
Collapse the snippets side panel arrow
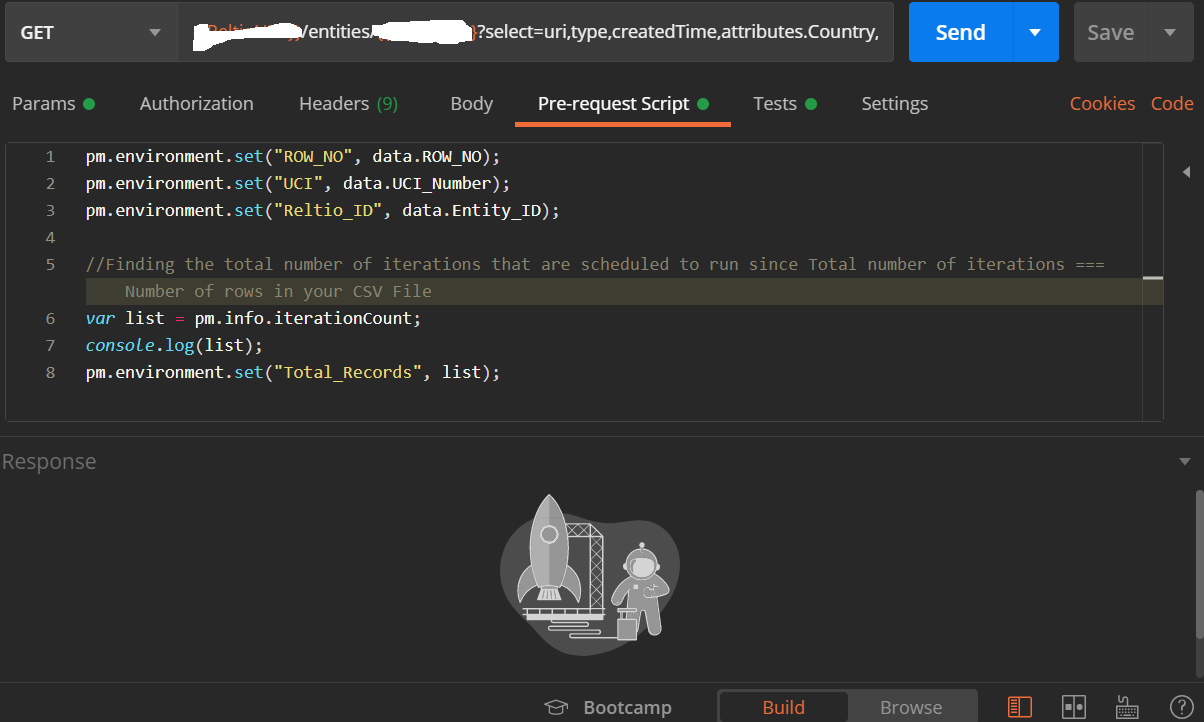pyautogui.click(x=1186, y=172)
